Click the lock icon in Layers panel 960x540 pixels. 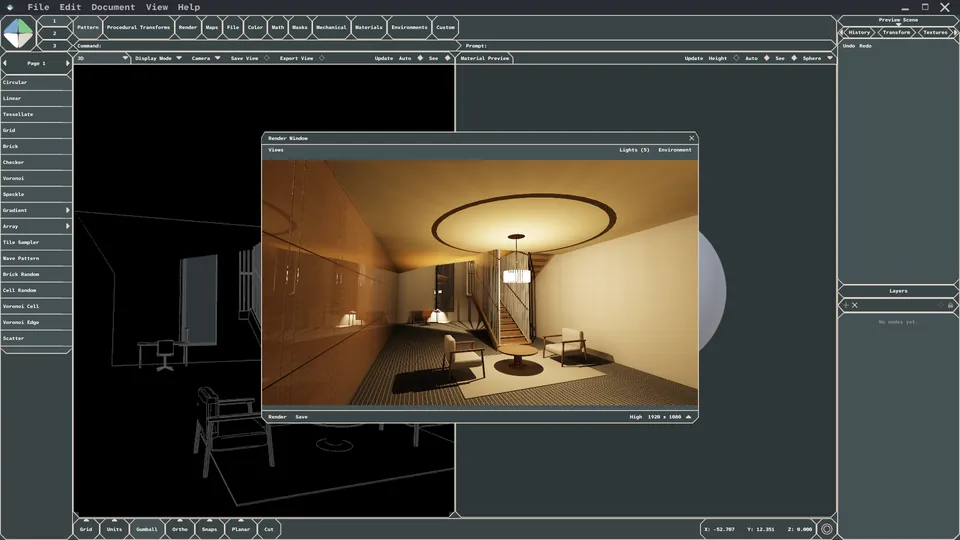pyautogui.click(x=950, y=305)
